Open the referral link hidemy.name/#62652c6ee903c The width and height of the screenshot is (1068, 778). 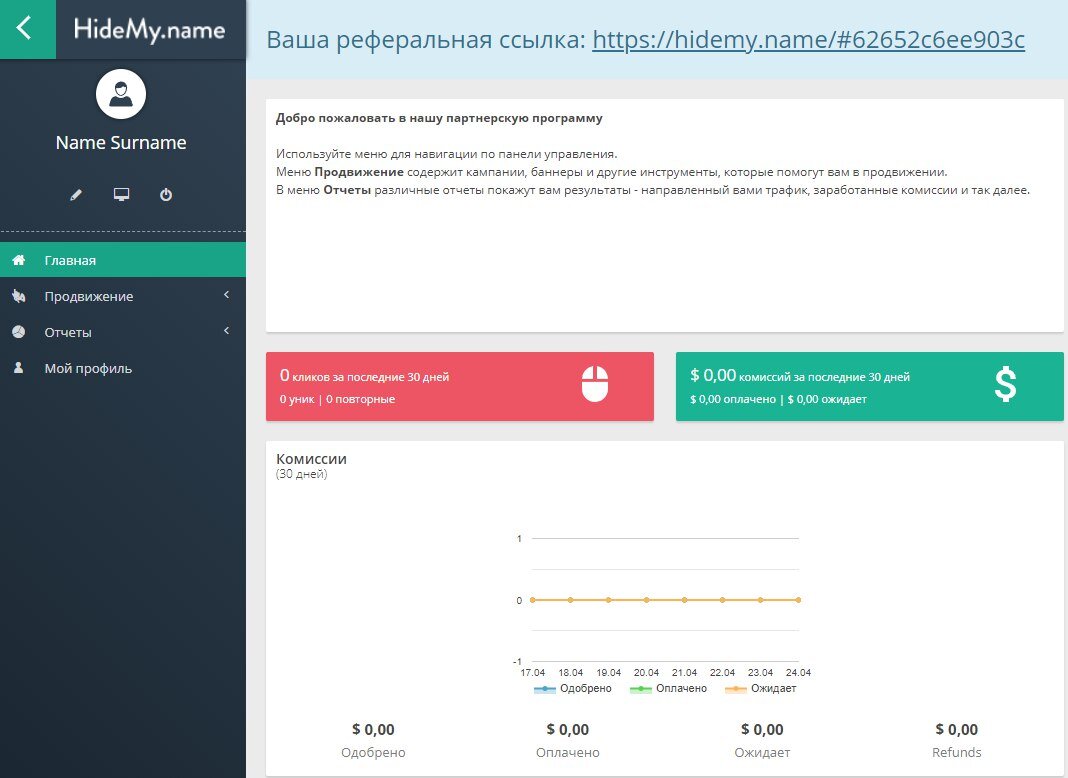[x=808, y=39]
